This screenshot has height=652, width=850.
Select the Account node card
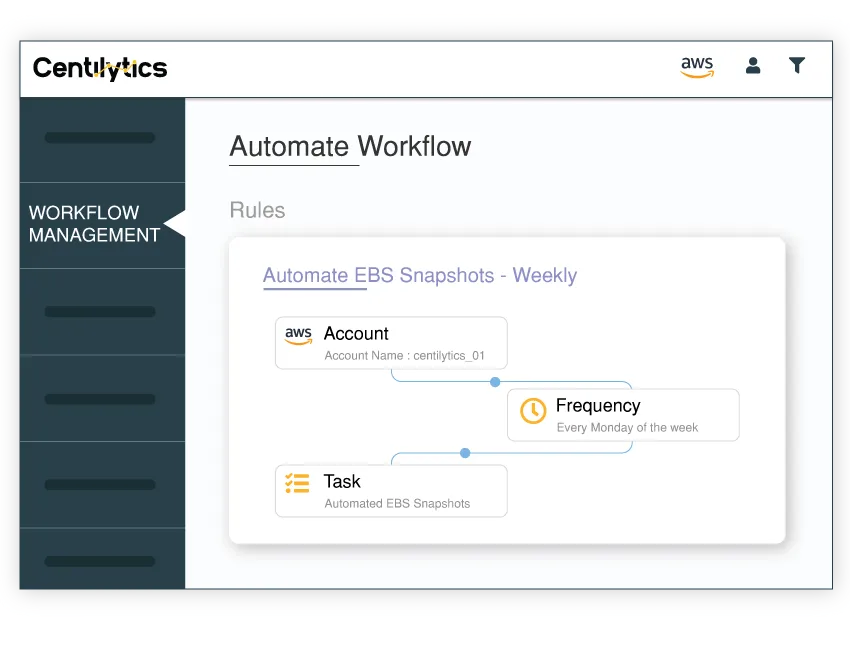391,343
